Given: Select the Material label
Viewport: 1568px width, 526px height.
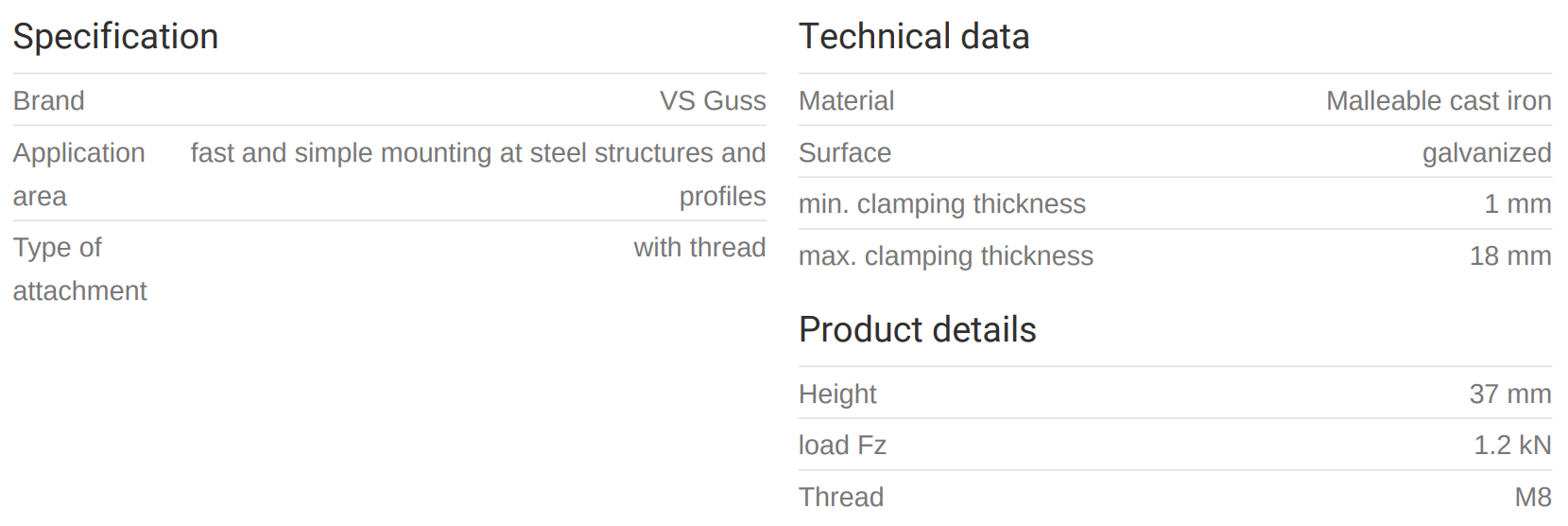Looking at the screenshot, I should point(846,101).
